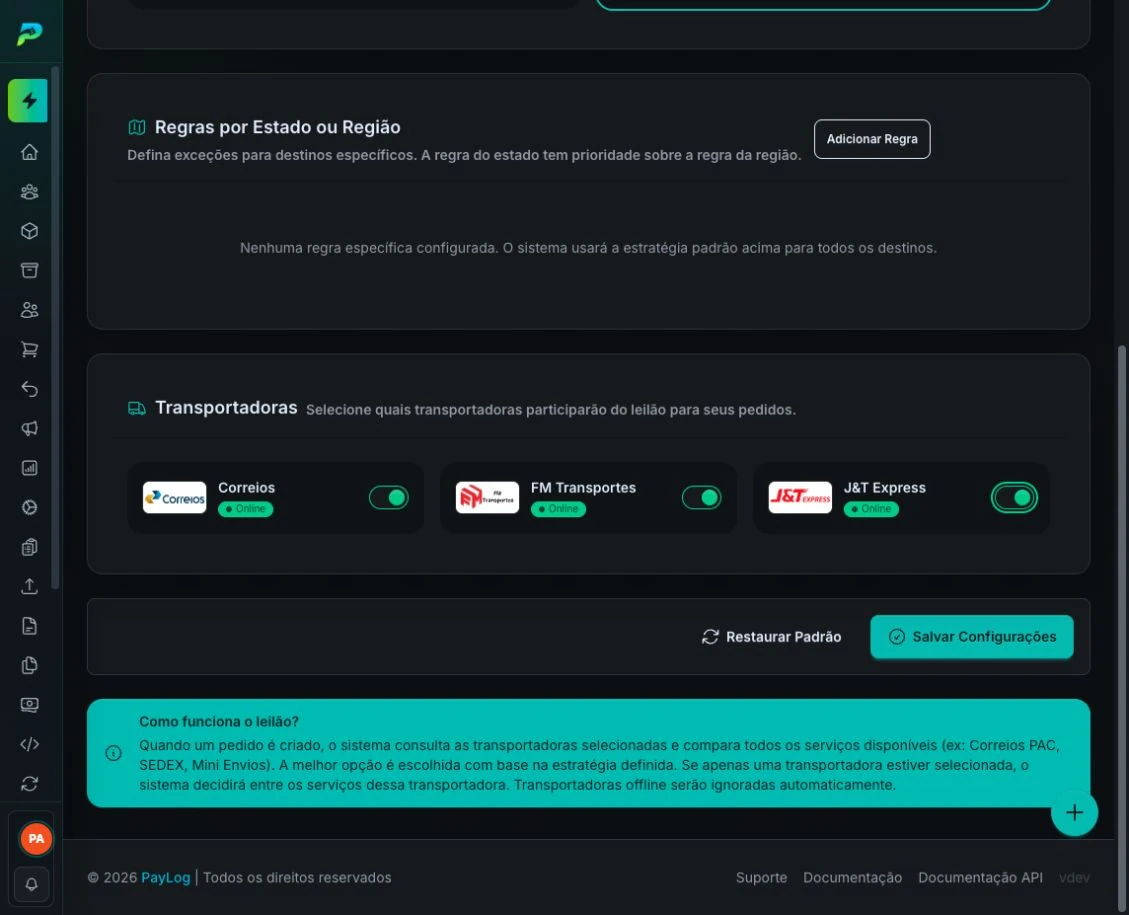Image resolution: width=1129 pixels, height=915 pixels.
Task: Click the PayLog logo icon
Action: click(30, 33)
